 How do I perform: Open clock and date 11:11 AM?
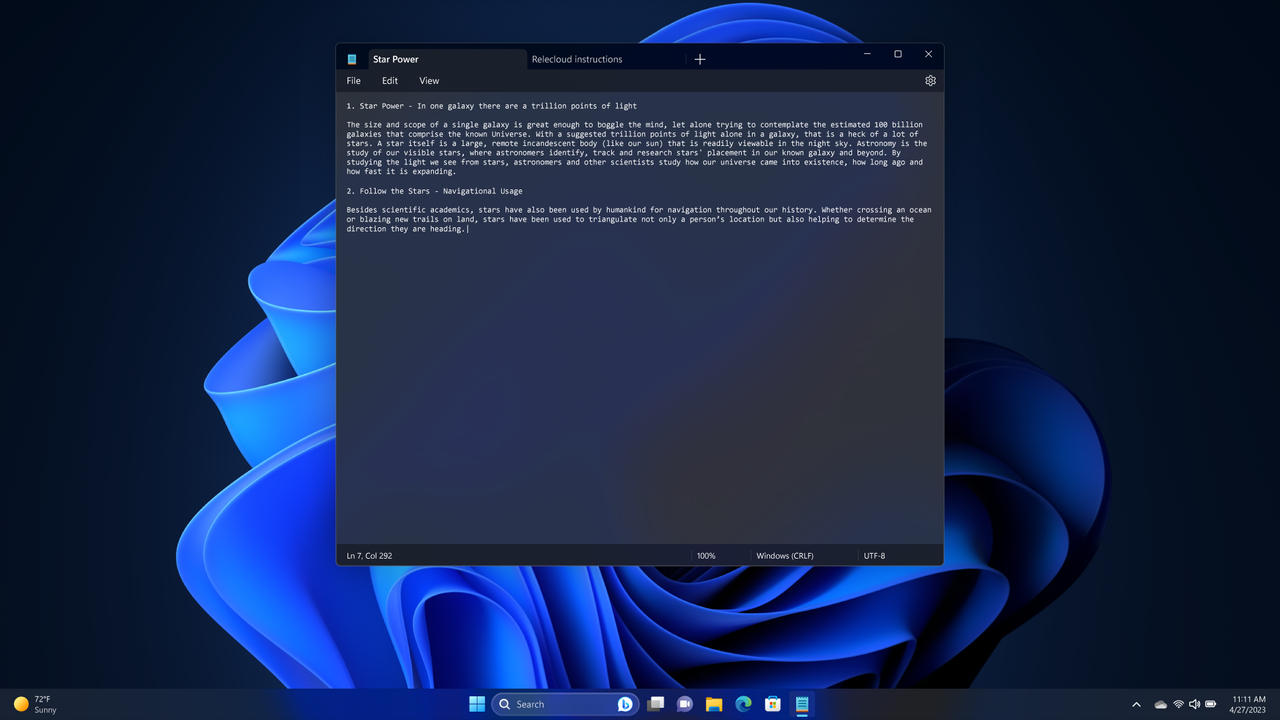1248,704
